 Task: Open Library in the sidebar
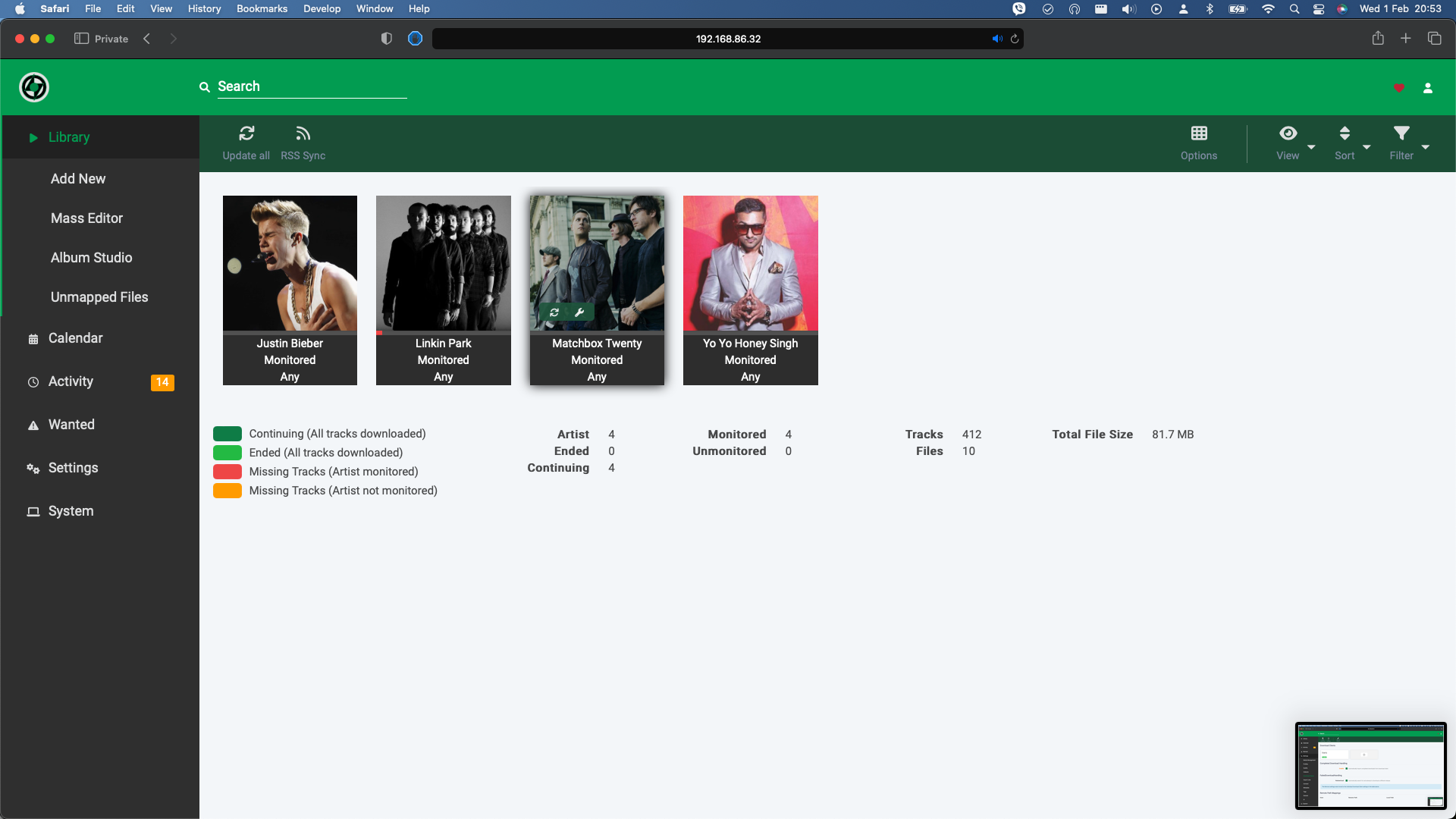[101, 137]
